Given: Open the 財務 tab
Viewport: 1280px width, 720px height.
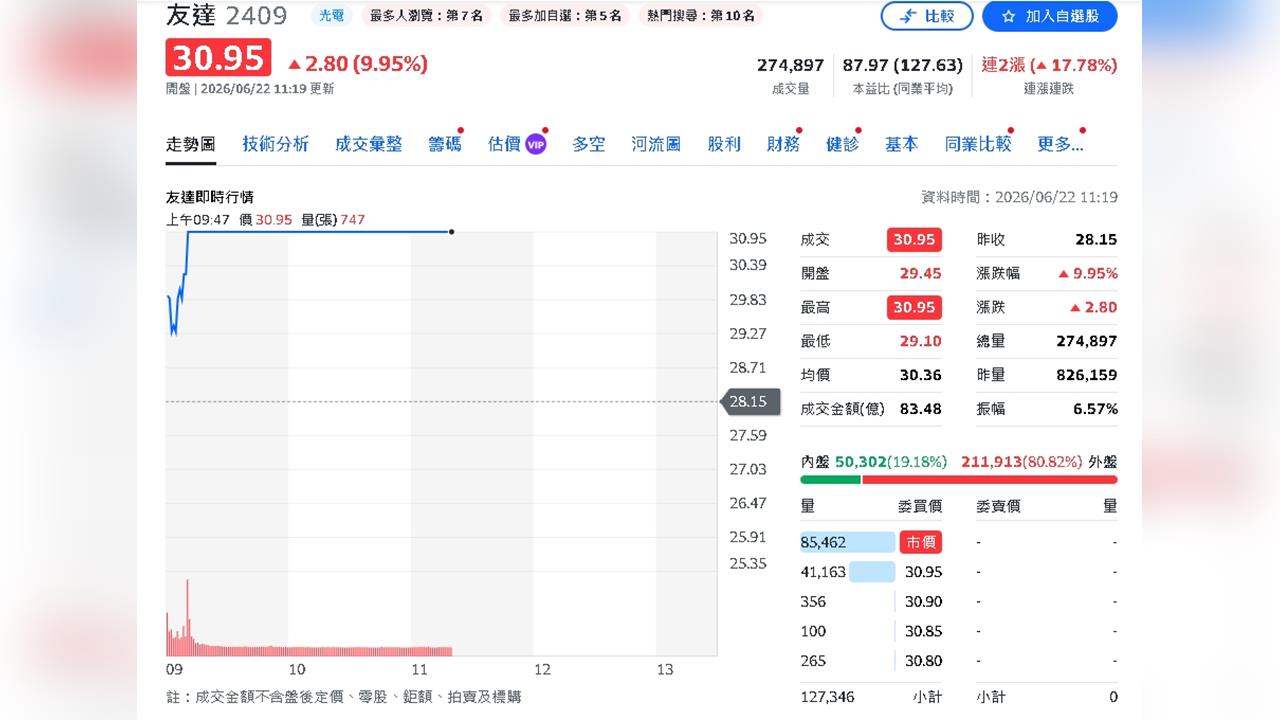Looking at the screenshot, I should (783, 144).
